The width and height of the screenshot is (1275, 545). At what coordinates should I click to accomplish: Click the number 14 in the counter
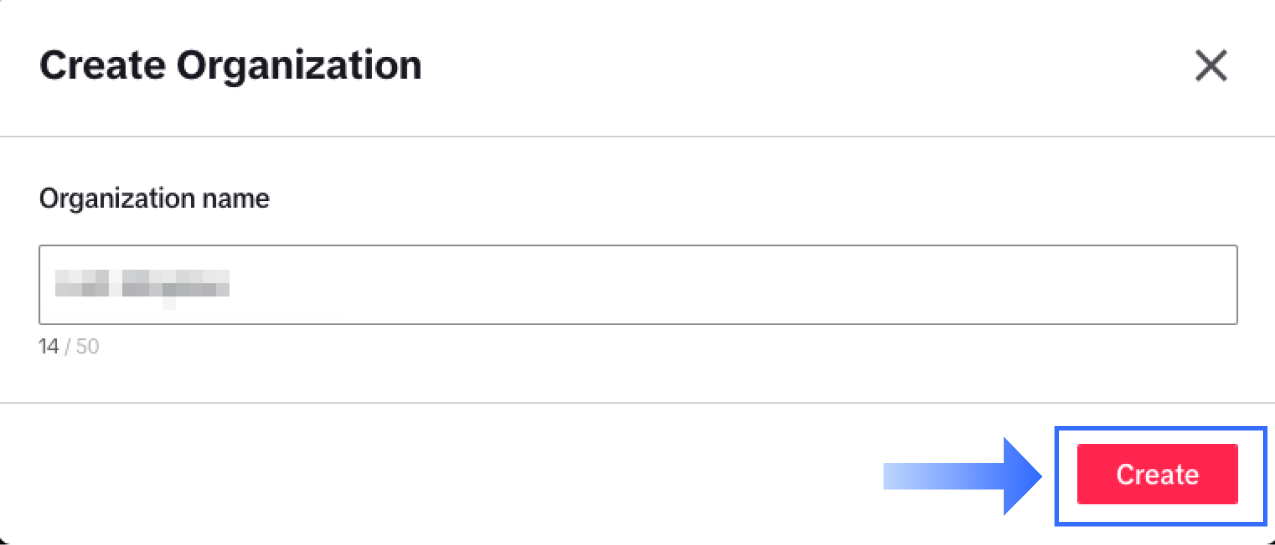coord(49,348)
